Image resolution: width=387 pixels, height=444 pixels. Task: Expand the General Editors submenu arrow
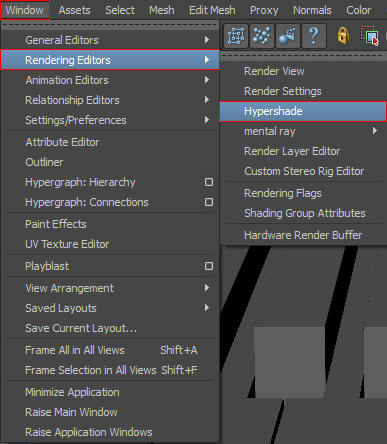[x=207, y=40]
